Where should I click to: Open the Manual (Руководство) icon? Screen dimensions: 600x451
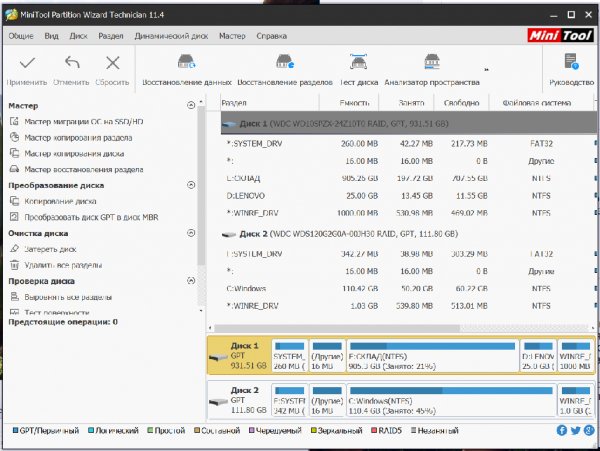[x=571, y=61]
